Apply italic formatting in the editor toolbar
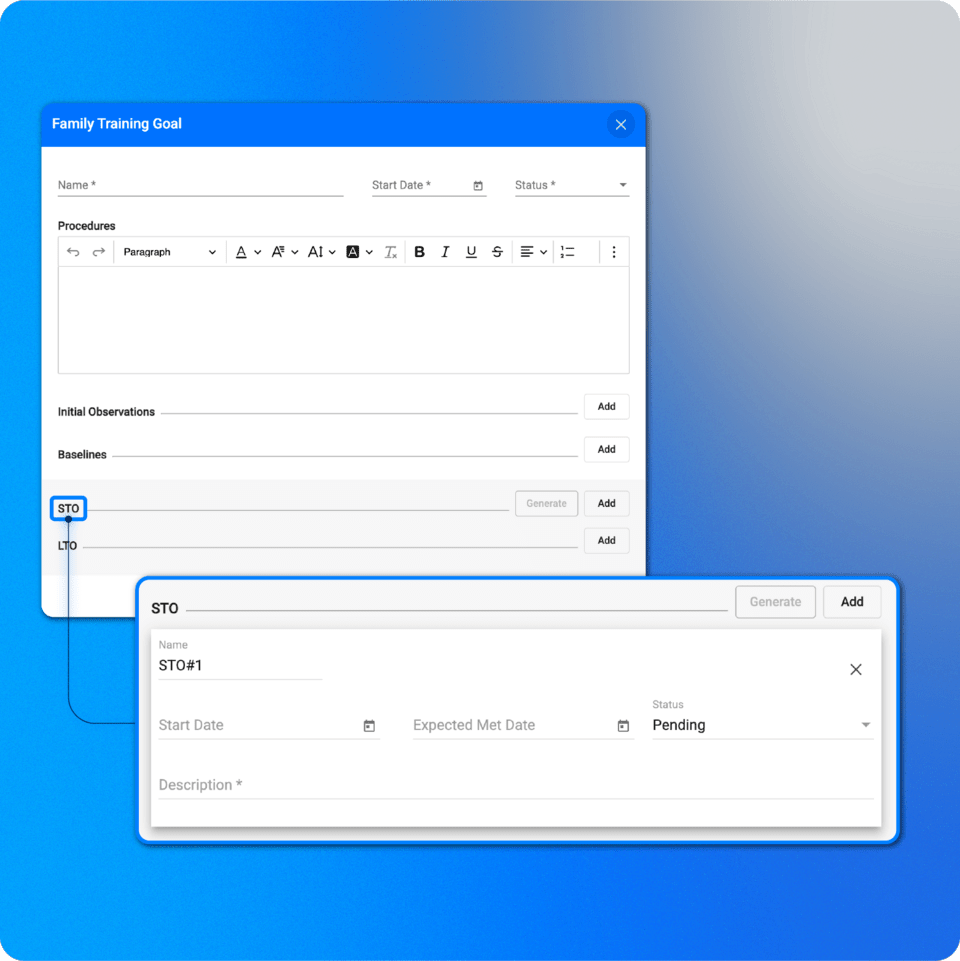Screen dimensions: 960x961 [x=444, y=251]
